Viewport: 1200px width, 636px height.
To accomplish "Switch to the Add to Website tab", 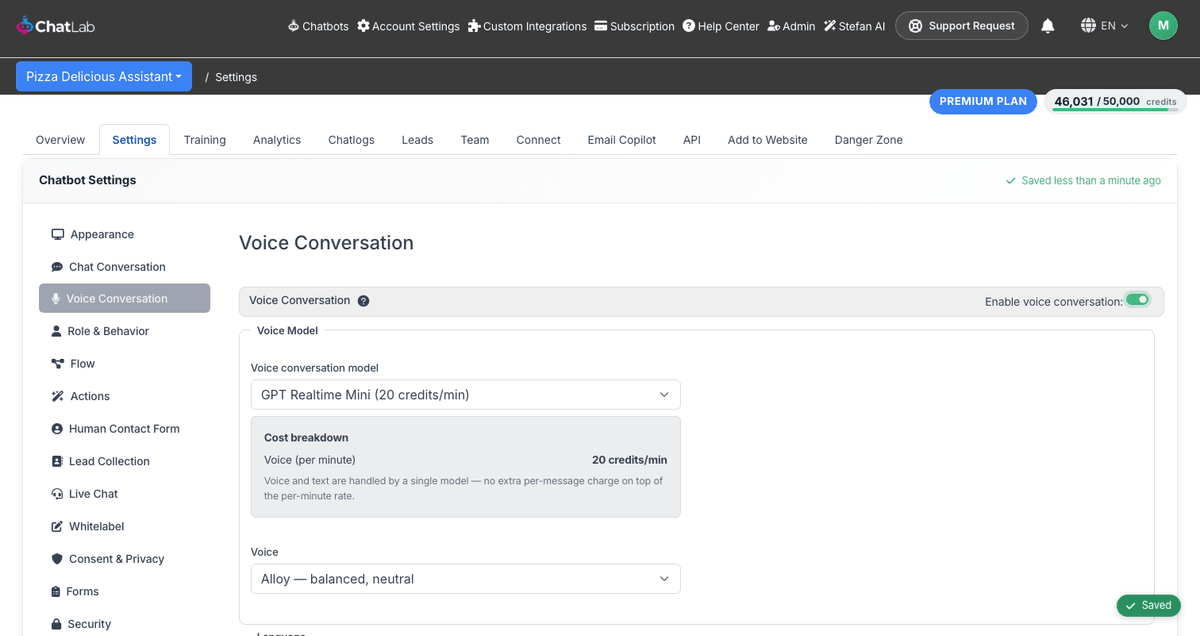I will click(x=767, y=140).
